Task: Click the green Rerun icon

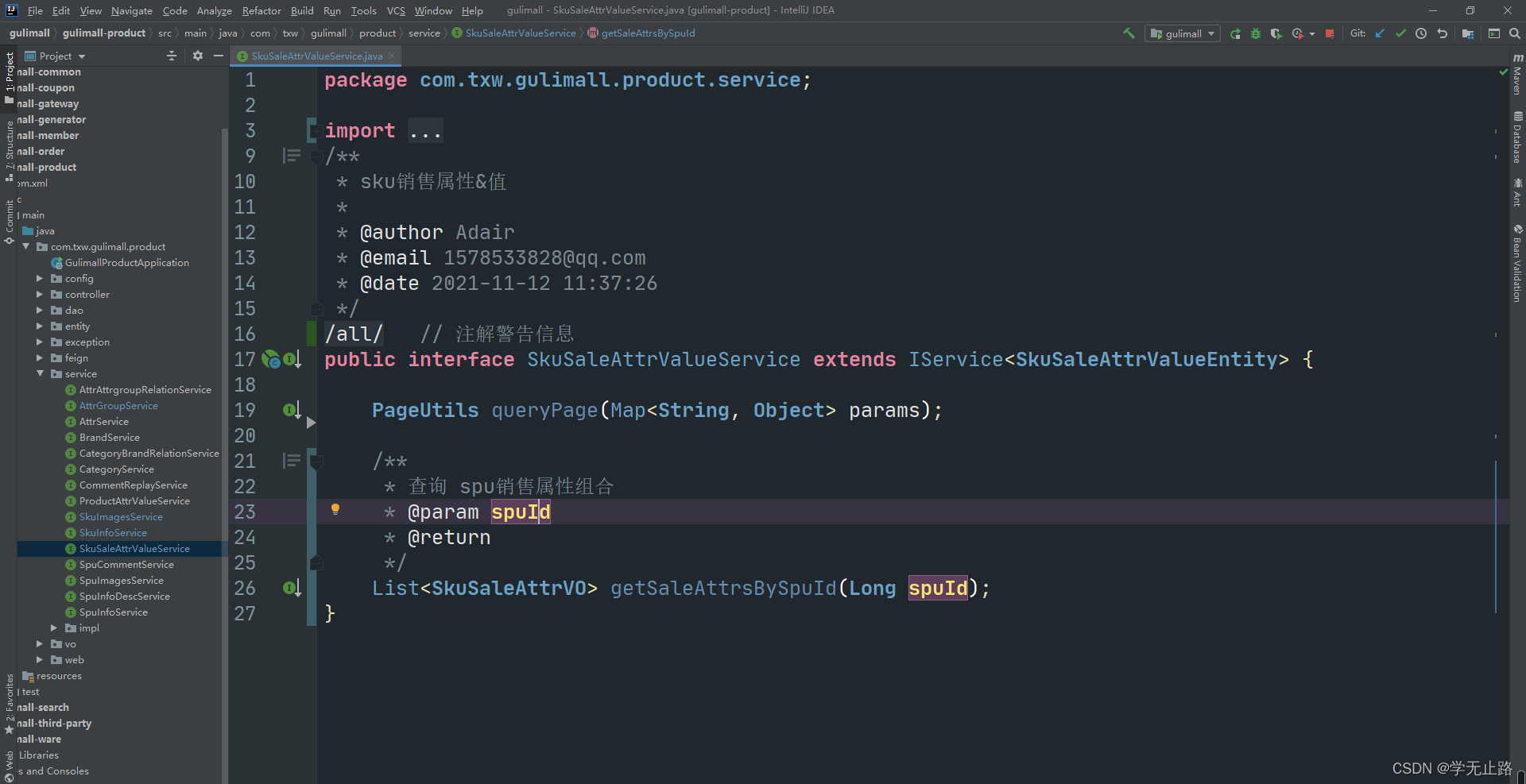Action: pos(1235,33)
